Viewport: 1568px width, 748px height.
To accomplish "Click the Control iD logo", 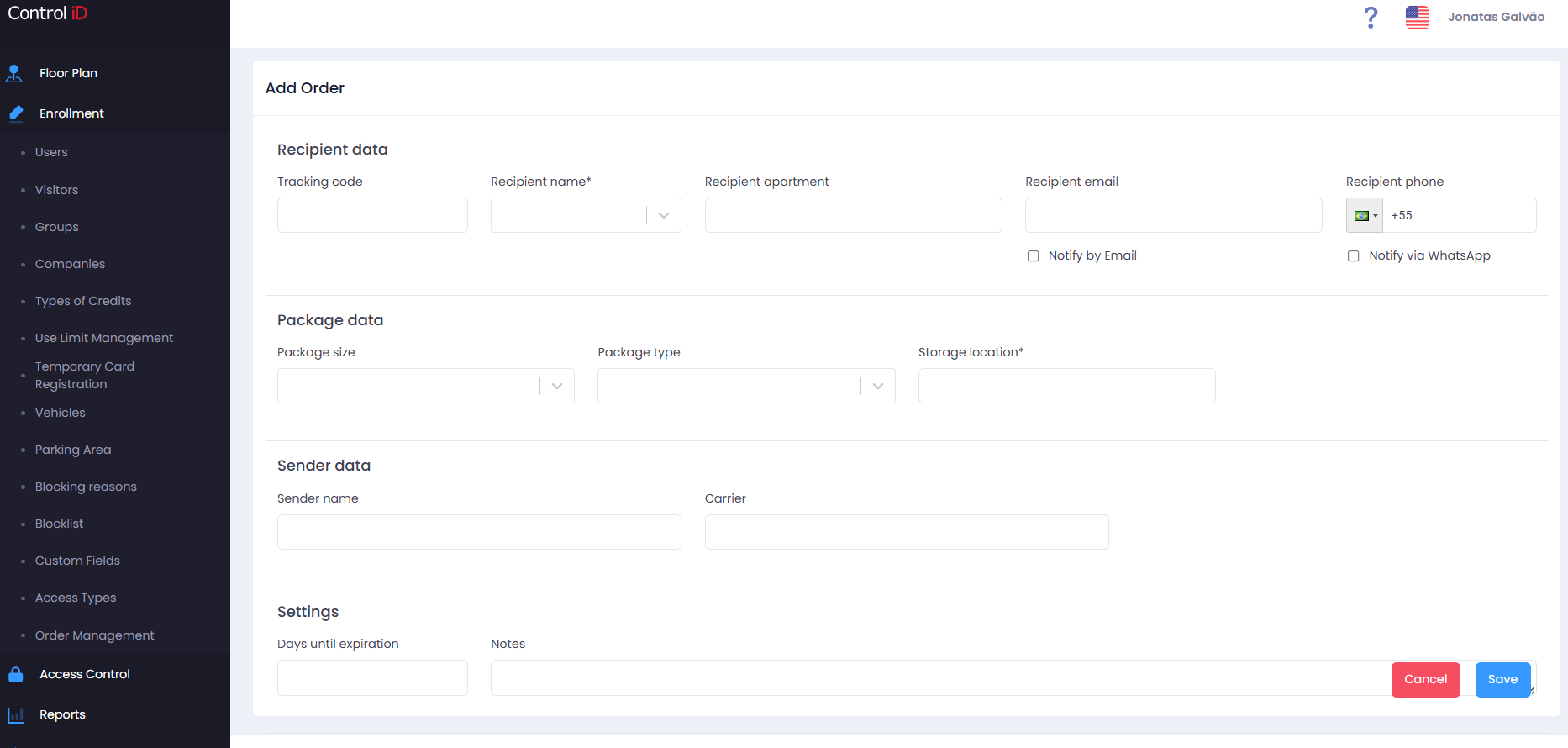I will click(48, 13).
